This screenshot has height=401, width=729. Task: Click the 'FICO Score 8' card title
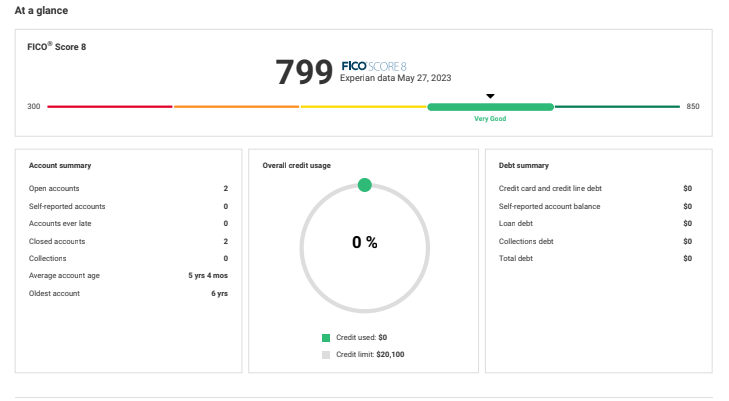(56, 46)
